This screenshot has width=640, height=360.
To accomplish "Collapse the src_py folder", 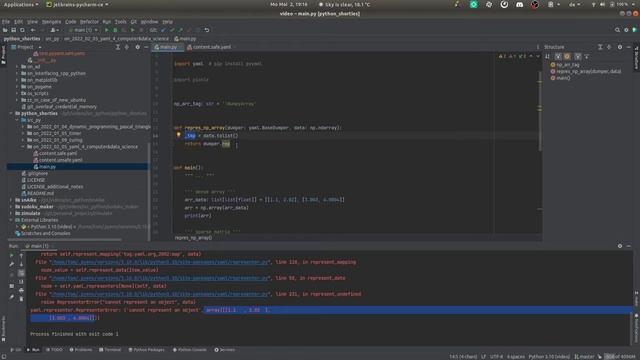I will coord(17,120).
